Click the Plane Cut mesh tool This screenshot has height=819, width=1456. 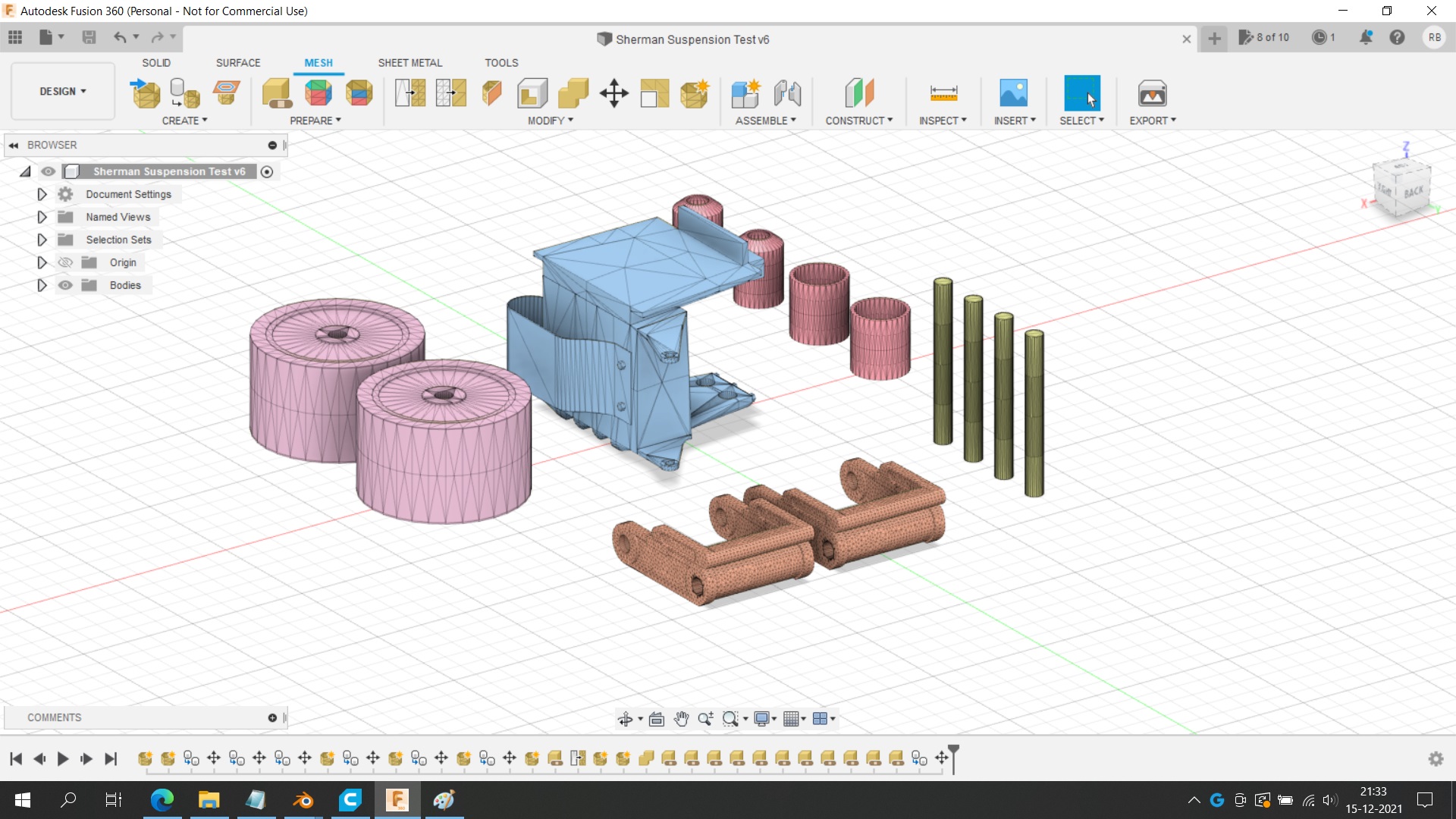(x=491, y=93)
